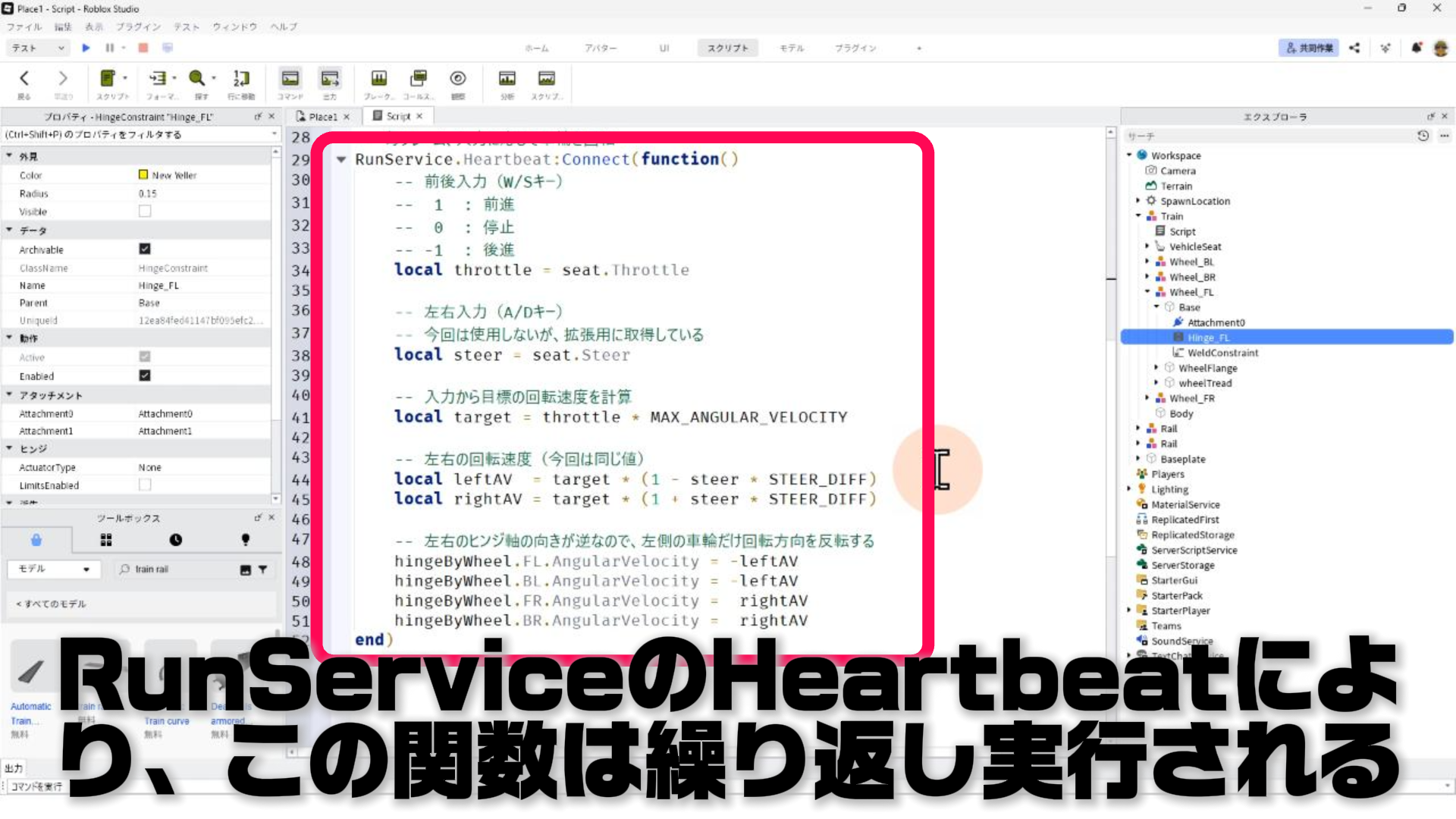Click the Back navigation arrow icon

pyautogui.click(x=24, y=78)
